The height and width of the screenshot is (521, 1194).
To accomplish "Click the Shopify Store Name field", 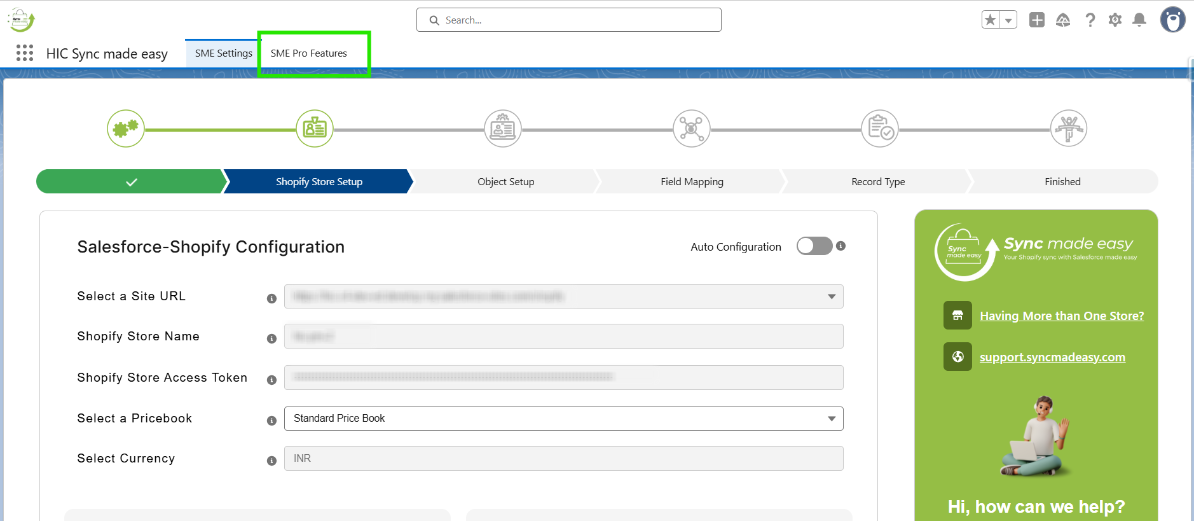I will point(563,336).
